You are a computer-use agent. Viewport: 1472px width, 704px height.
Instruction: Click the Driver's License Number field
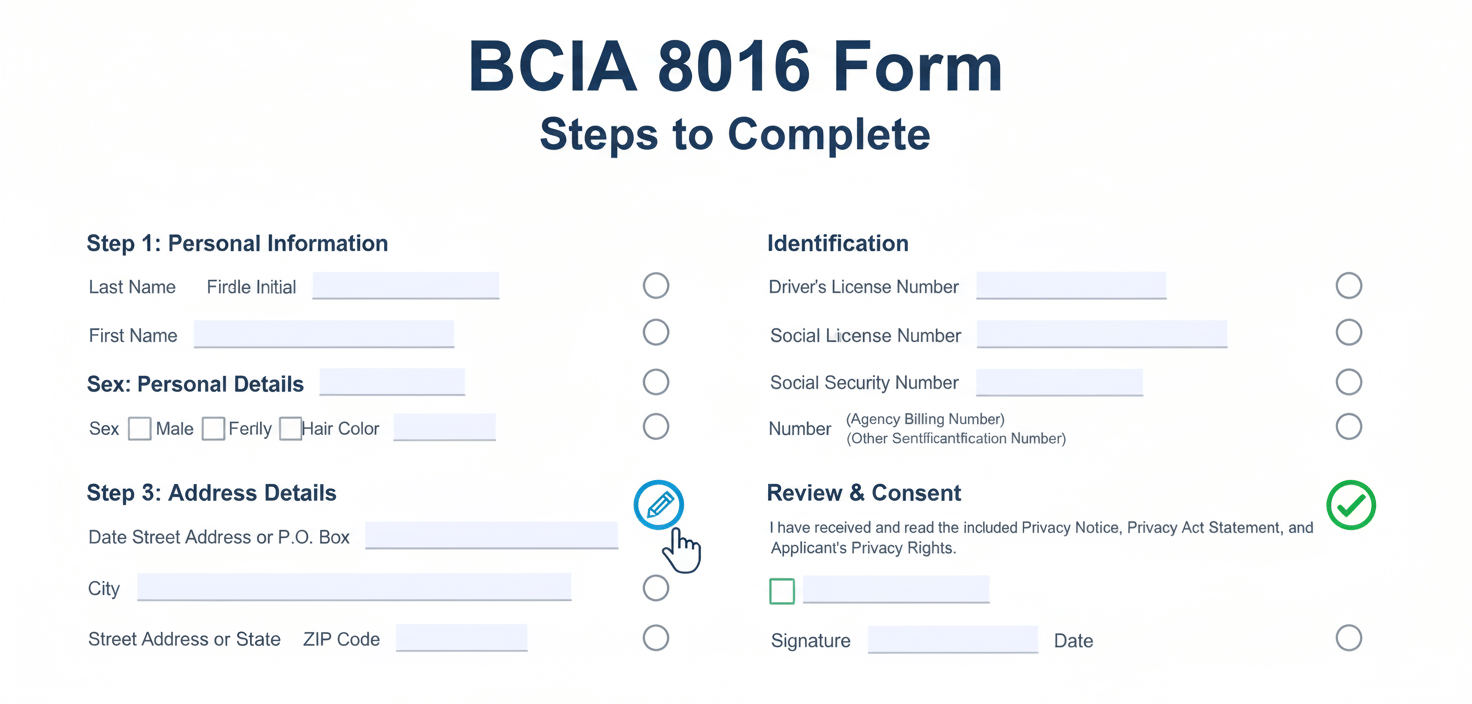[x=1071, y=285]
